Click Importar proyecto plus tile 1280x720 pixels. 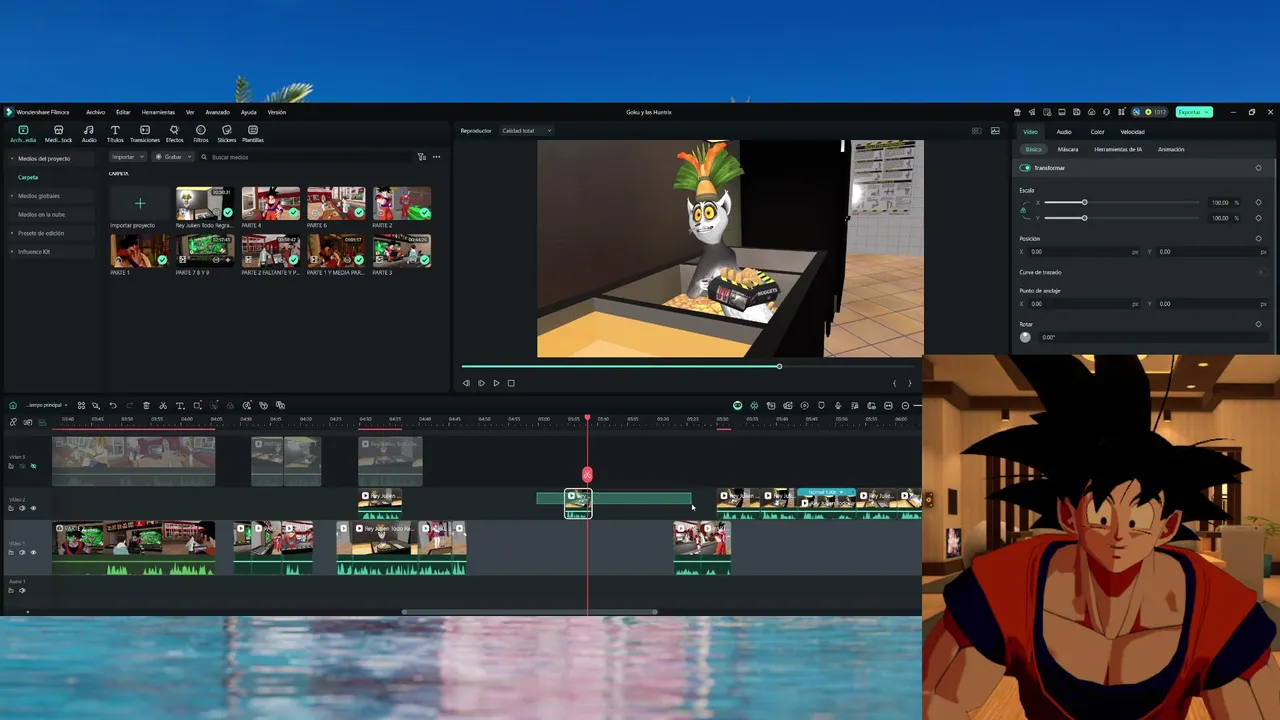[140, 204]
